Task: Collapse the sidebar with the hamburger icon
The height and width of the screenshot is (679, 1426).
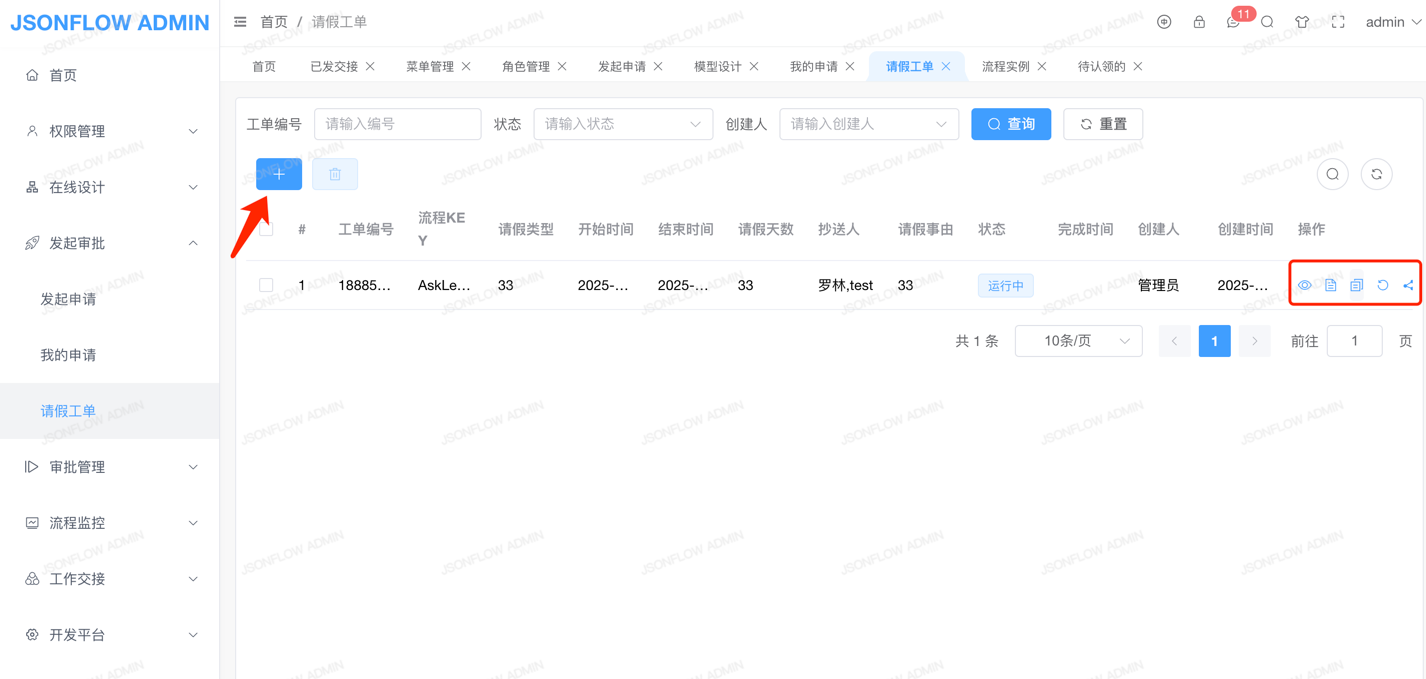Action: (x=240, y=22)
